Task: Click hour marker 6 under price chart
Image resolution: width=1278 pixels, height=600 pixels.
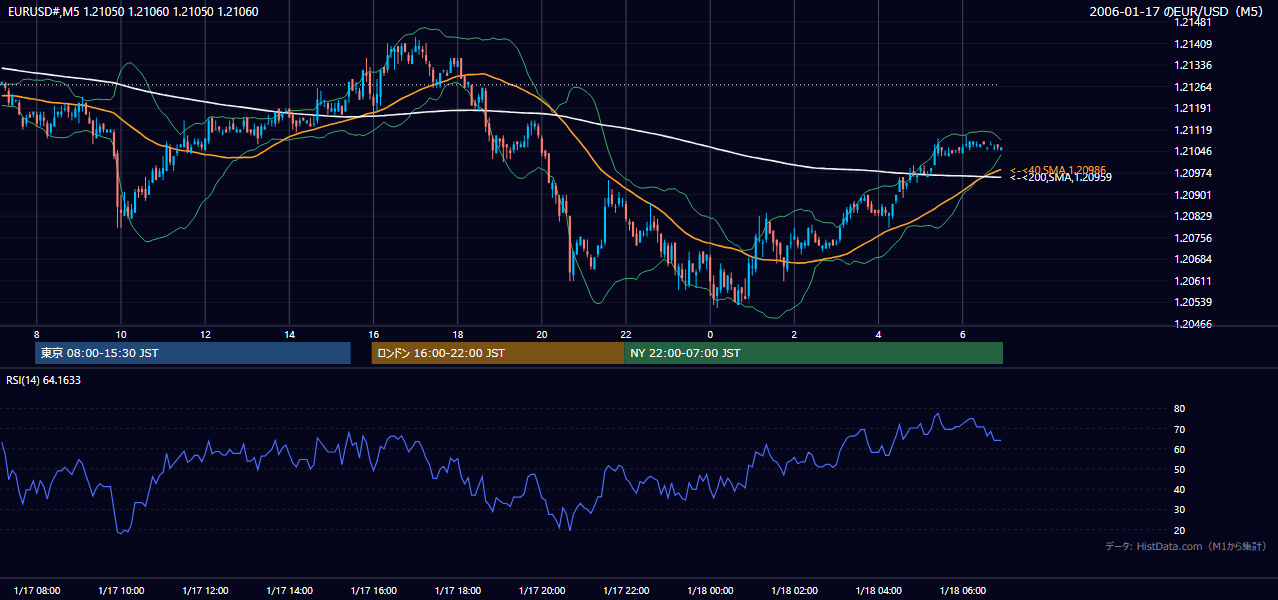Action: (x=962, y=334)
